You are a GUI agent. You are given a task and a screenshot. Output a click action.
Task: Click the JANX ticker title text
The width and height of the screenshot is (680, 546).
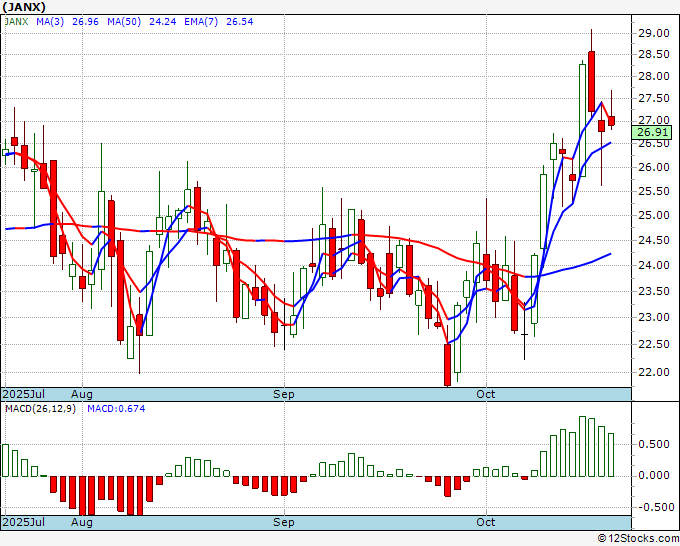23,7
